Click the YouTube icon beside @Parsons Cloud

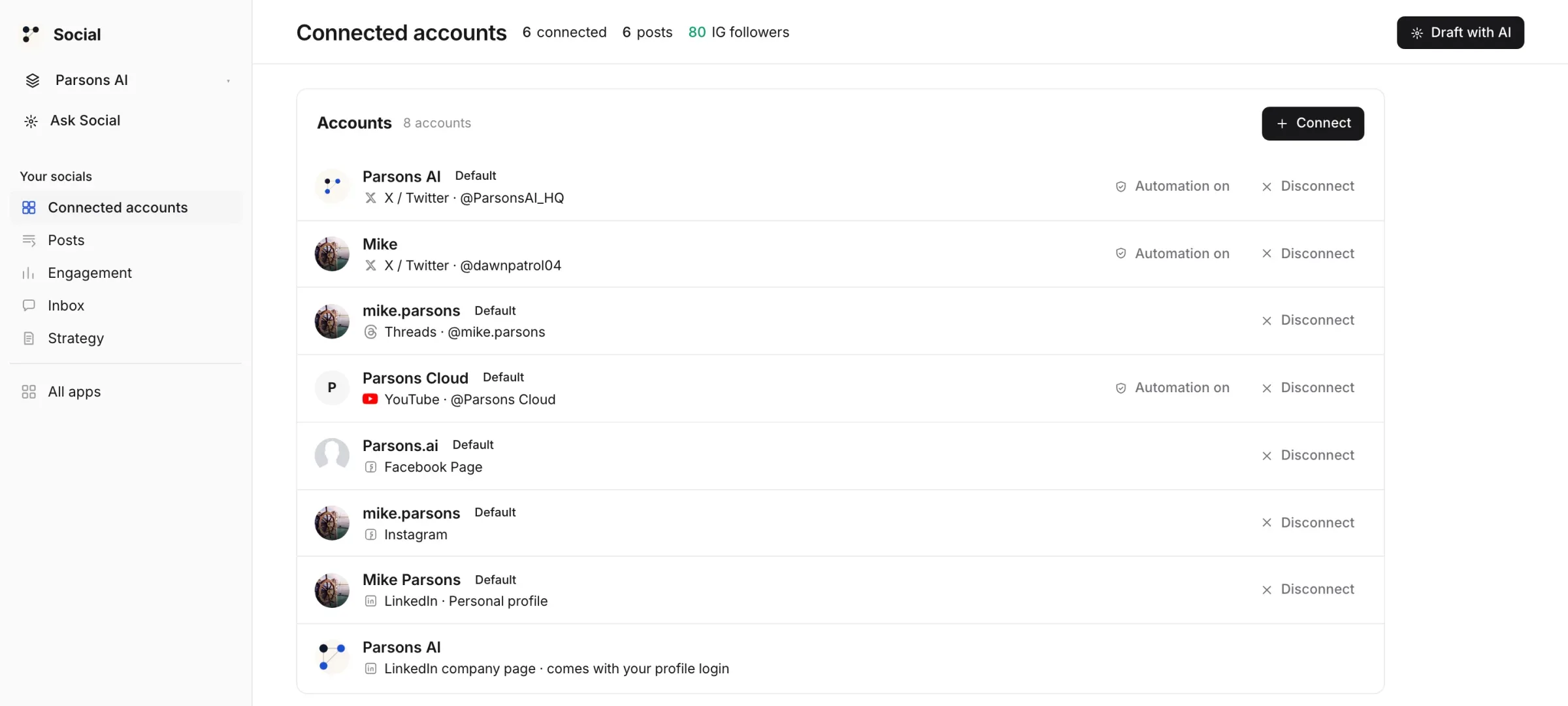pyautogui.click(x=370, y=399)
